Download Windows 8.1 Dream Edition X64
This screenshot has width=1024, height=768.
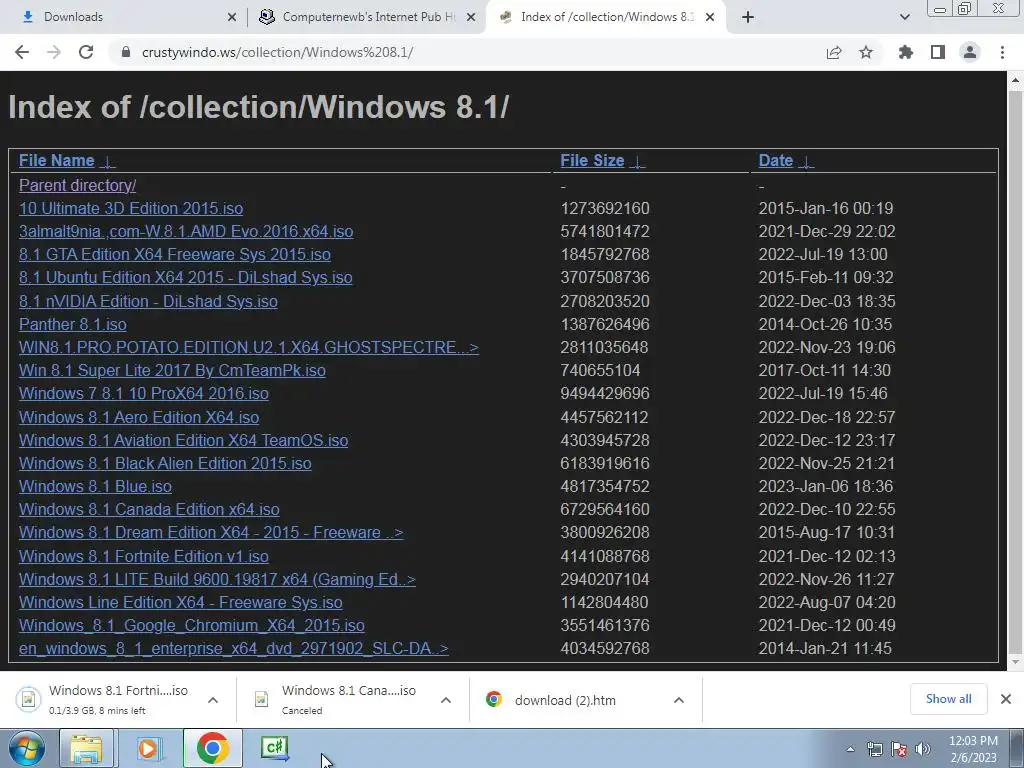[x=211, y=532]
